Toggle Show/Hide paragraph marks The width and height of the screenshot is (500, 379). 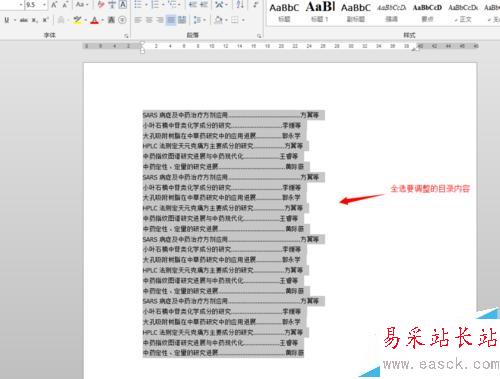(x=255, y=5)
